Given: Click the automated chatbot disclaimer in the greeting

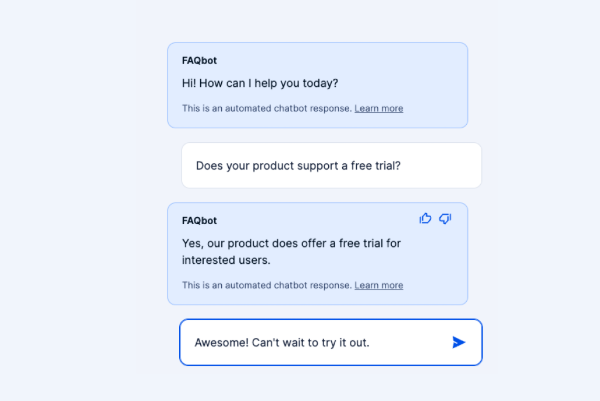Looking at the screenshot, I should (x=267, y=108).
